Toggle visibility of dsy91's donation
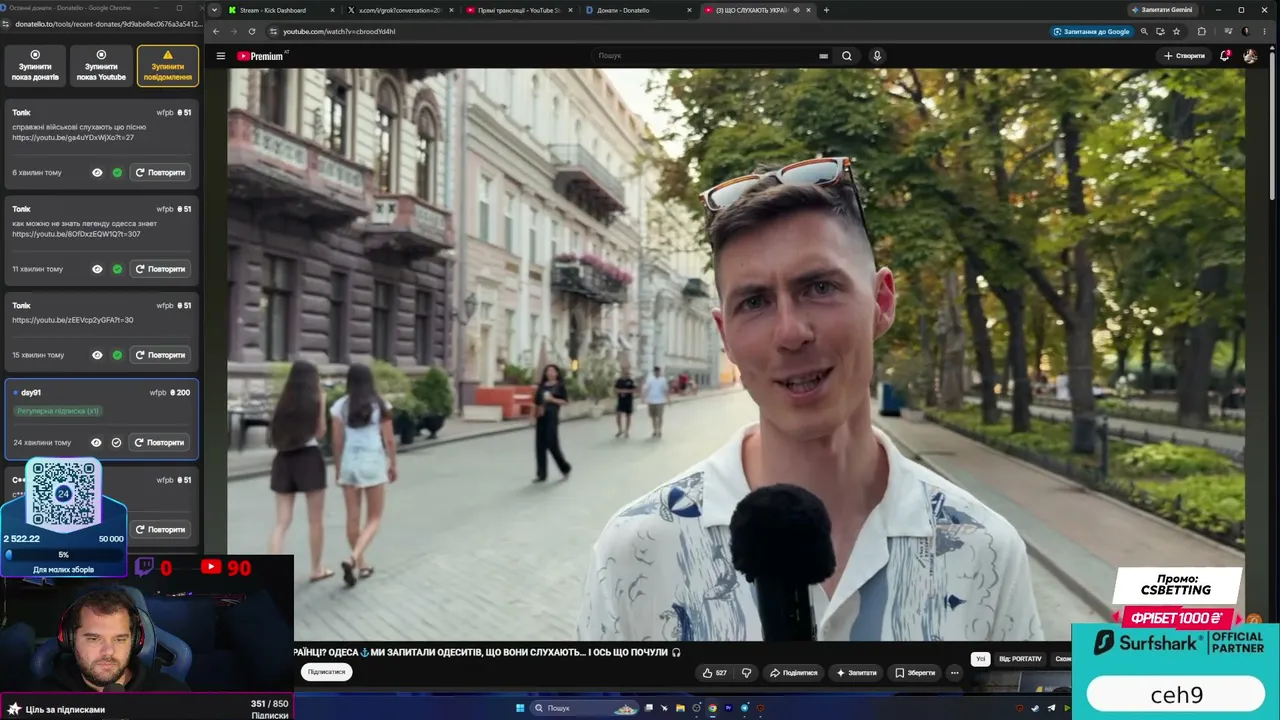The width and height of the screenshot is (1280, 720). pyautogui.click(x=96, y=443)
